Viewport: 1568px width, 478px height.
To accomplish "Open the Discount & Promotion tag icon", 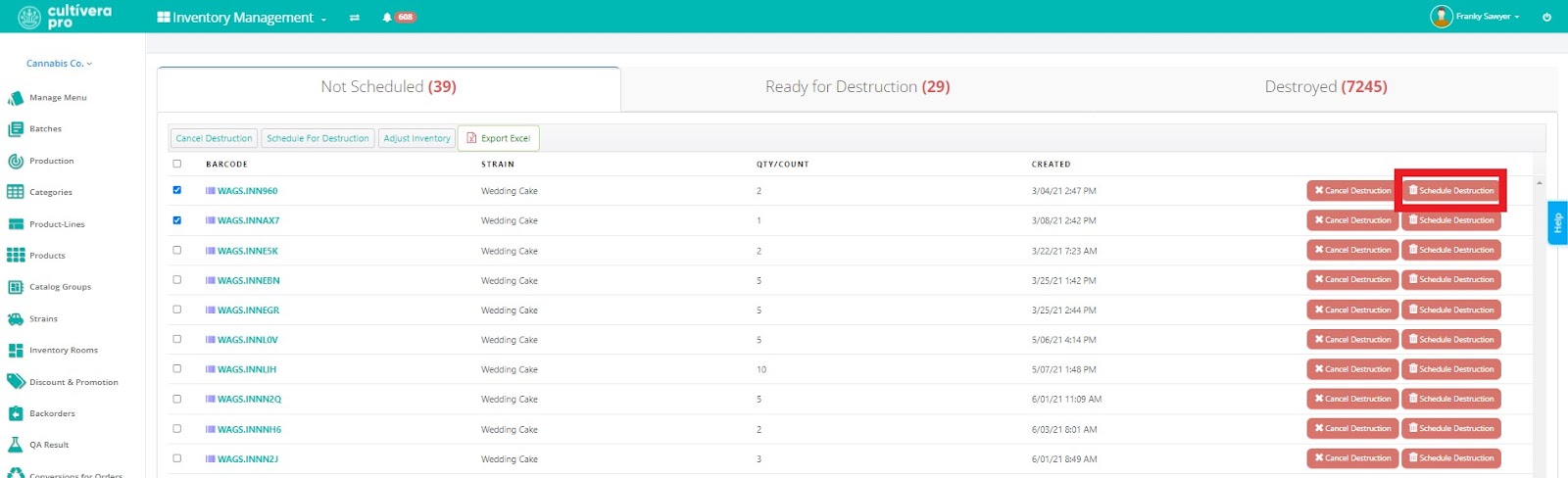I will [x=16, y=382].
